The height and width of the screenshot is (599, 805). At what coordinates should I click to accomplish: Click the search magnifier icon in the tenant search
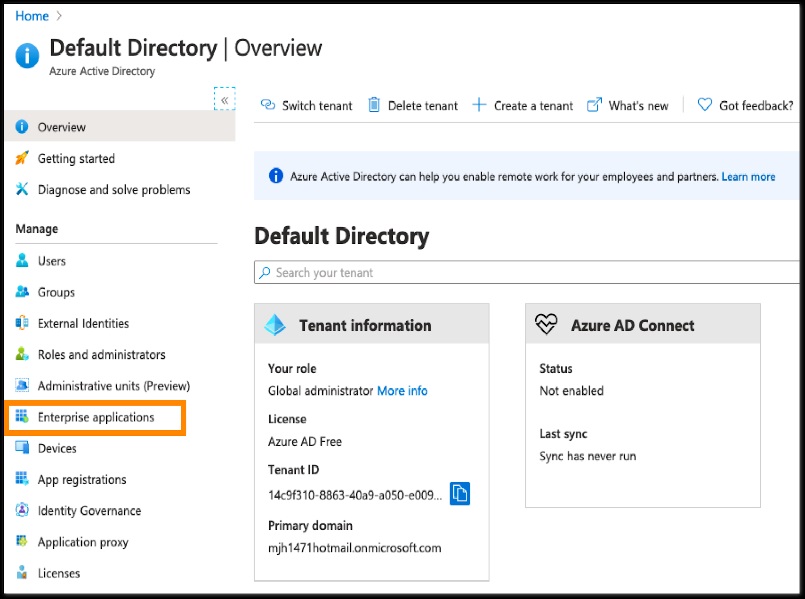point(265,272)
